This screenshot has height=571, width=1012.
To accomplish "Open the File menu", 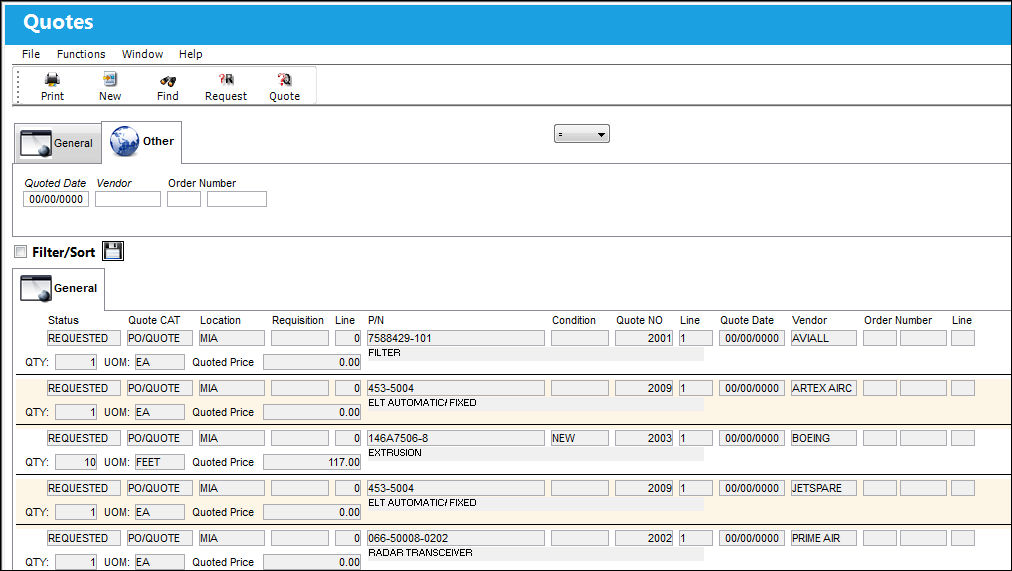I will (31, 54).
